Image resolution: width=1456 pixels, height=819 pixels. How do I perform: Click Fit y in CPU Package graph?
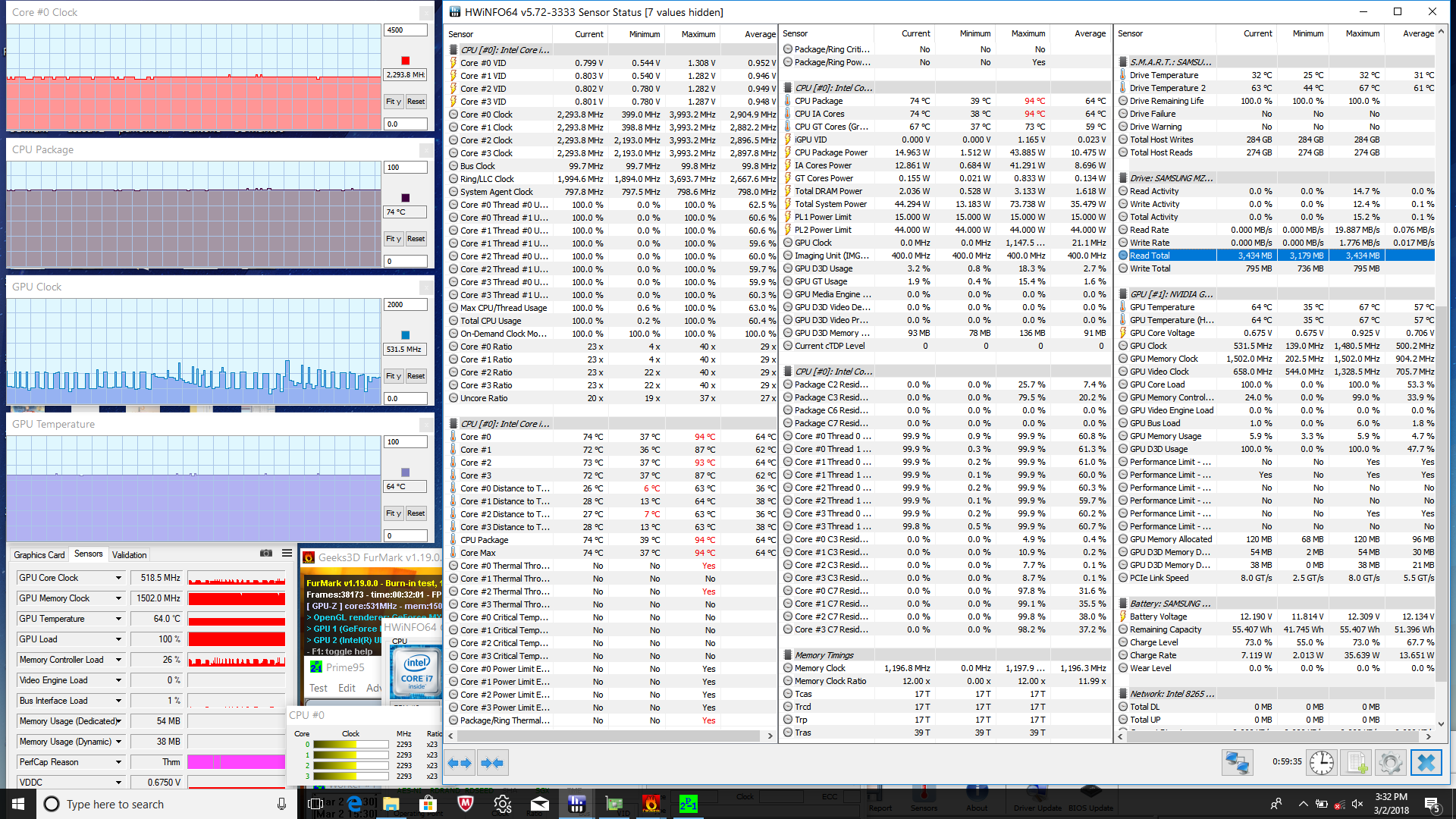point(394,239)
